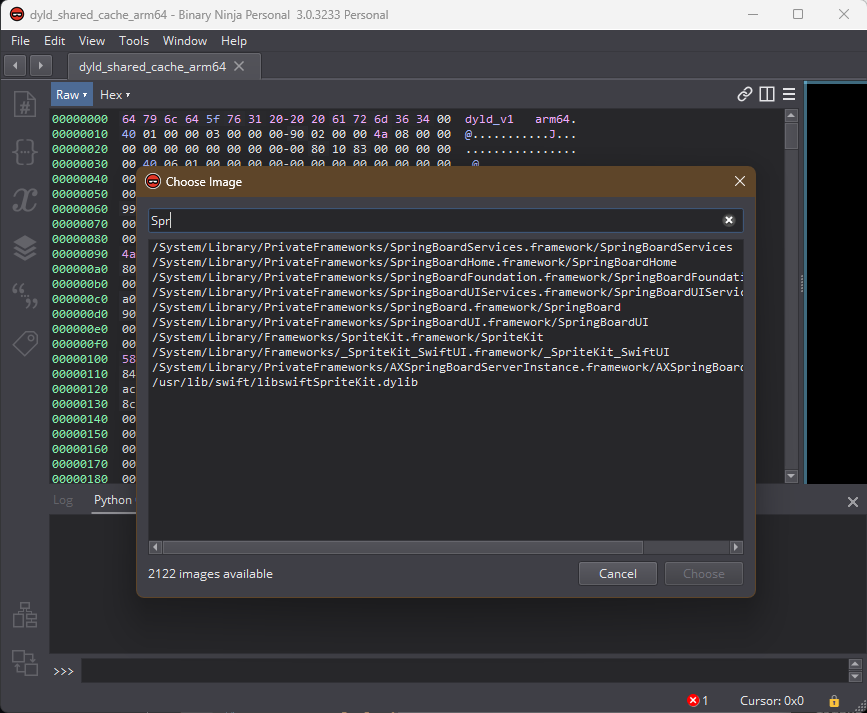Open the Variables x sidebar icon
Screen dimensions: 867x713
[25, 200]
